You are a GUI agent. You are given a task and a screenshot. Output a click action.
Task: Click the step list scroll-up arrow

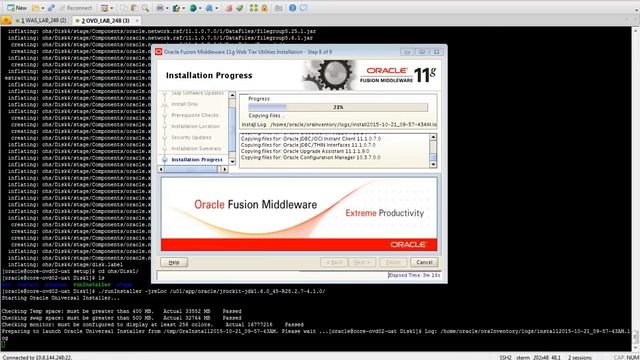(x=232, y=95)
